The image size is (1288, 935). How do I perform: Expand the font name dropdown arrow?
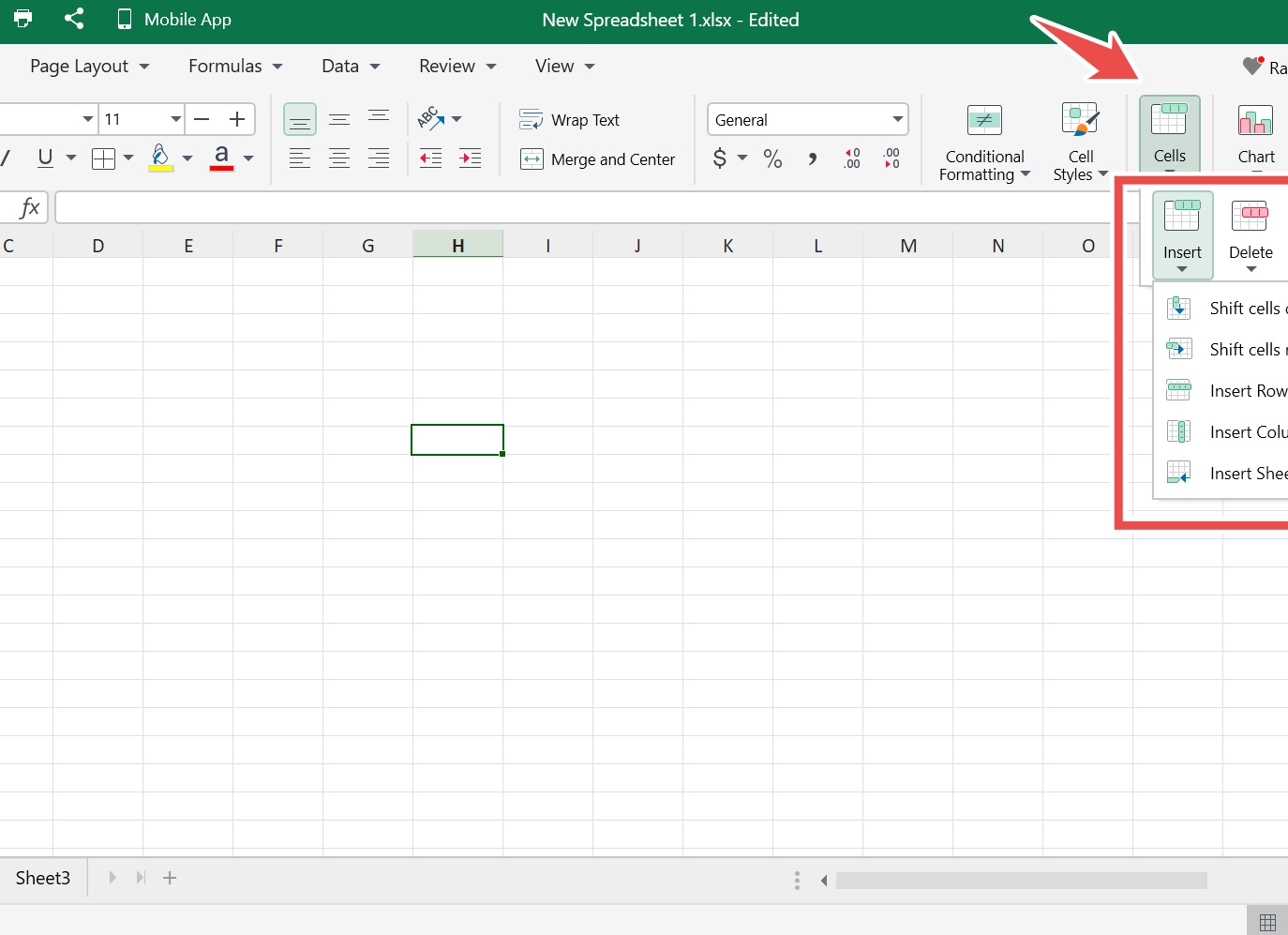point(88,119)
